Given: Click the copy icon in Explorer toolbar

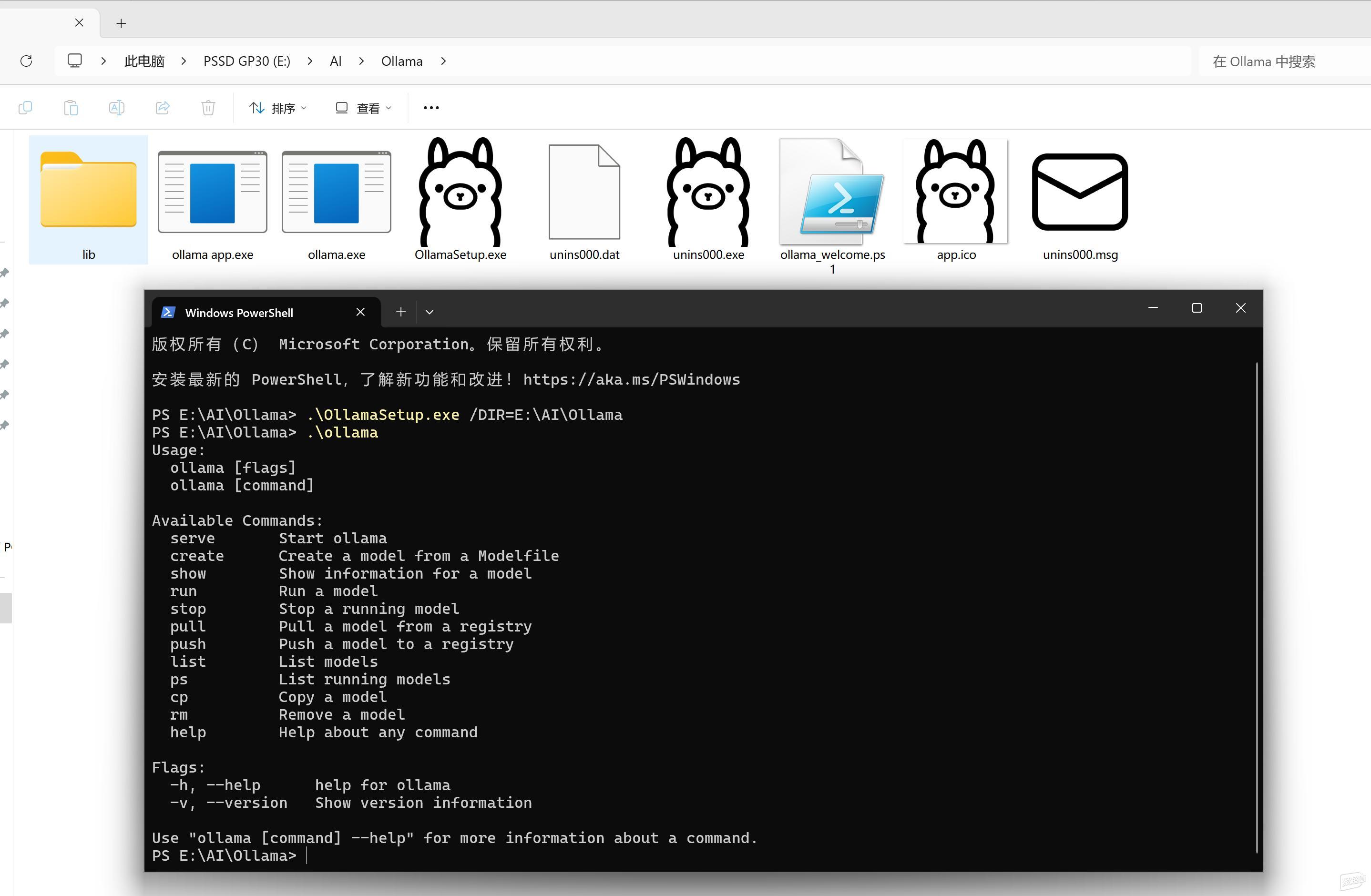Looking at the screenshot, I should pyautogui.click(x=25, y=108).
